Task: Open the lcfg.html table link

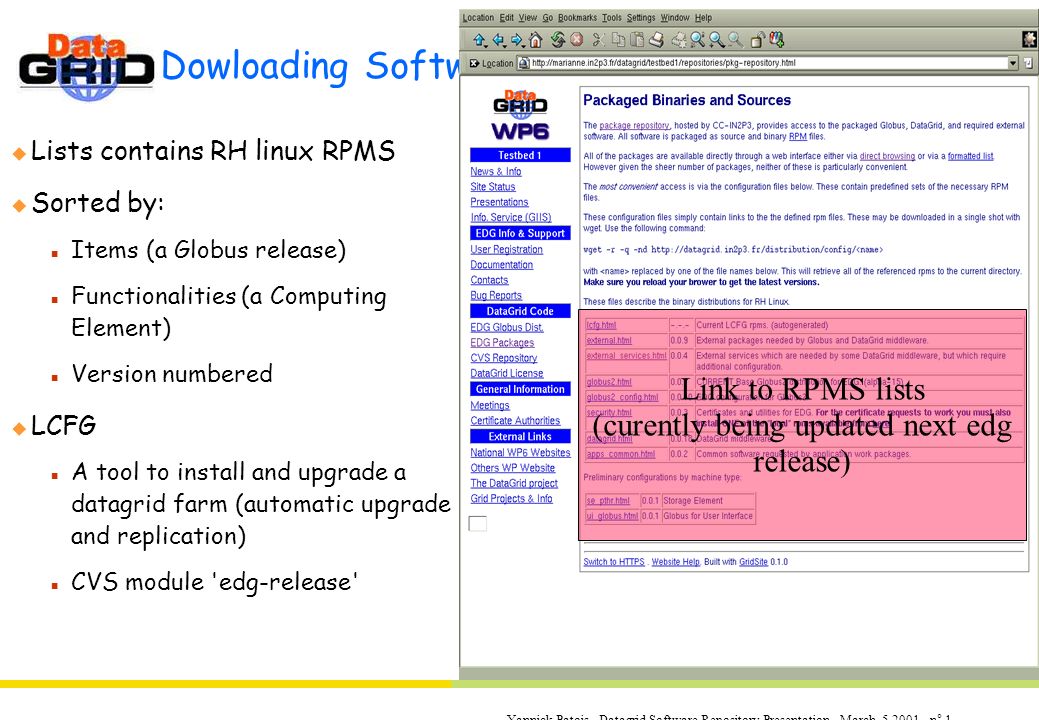Action: (x=601, y=325)
